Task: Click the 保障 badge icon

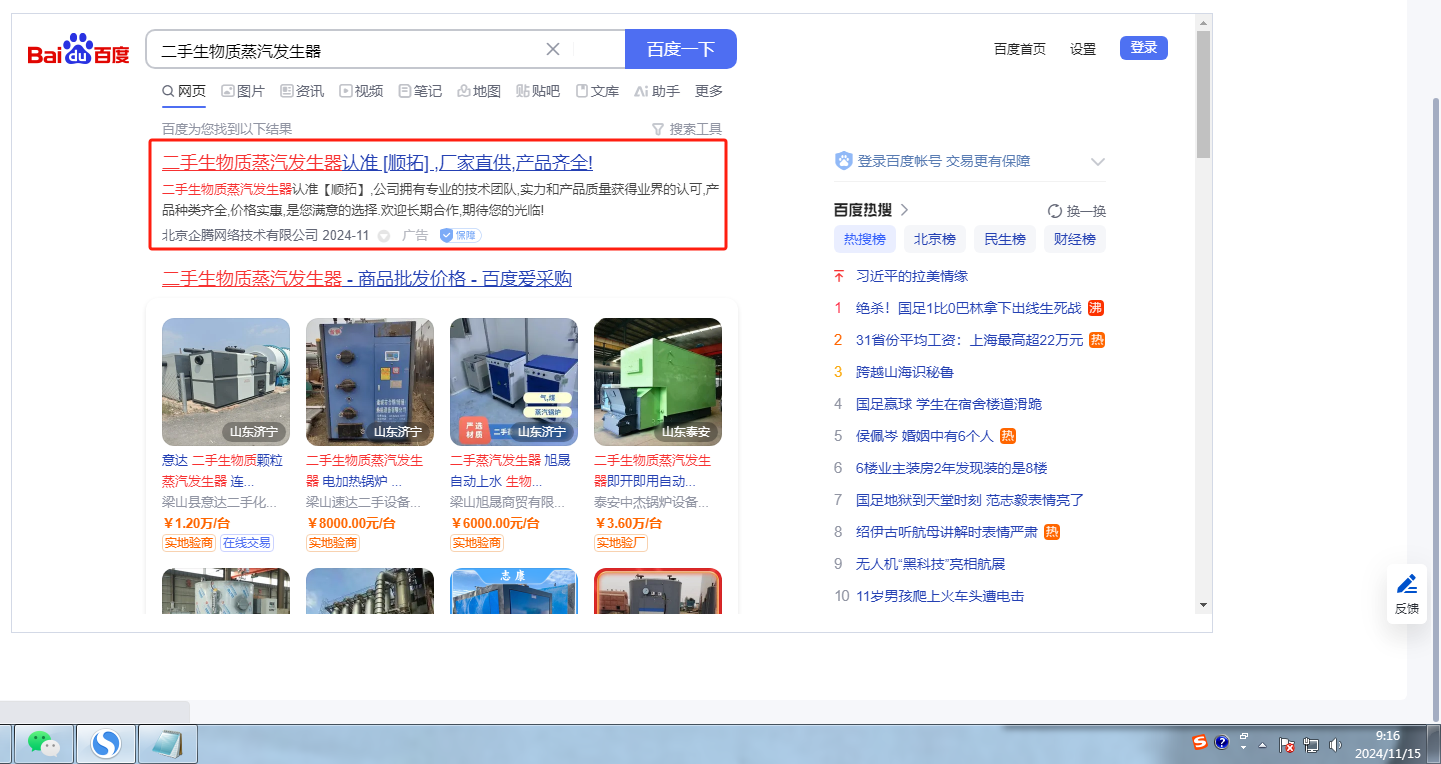Action: point(460,236)
